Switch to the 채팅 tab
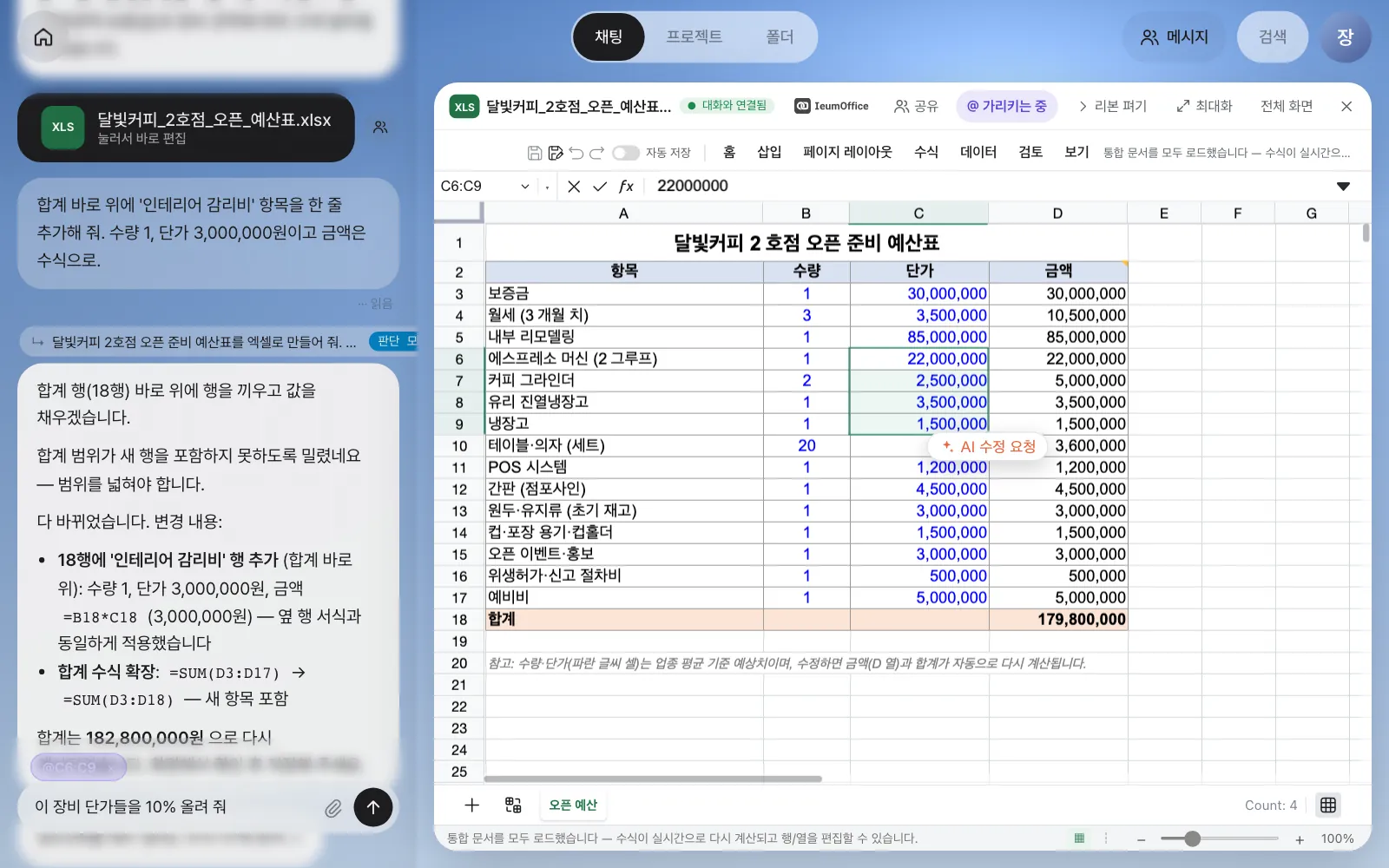This screenshot has width=1389, height=868. [609, 37]
